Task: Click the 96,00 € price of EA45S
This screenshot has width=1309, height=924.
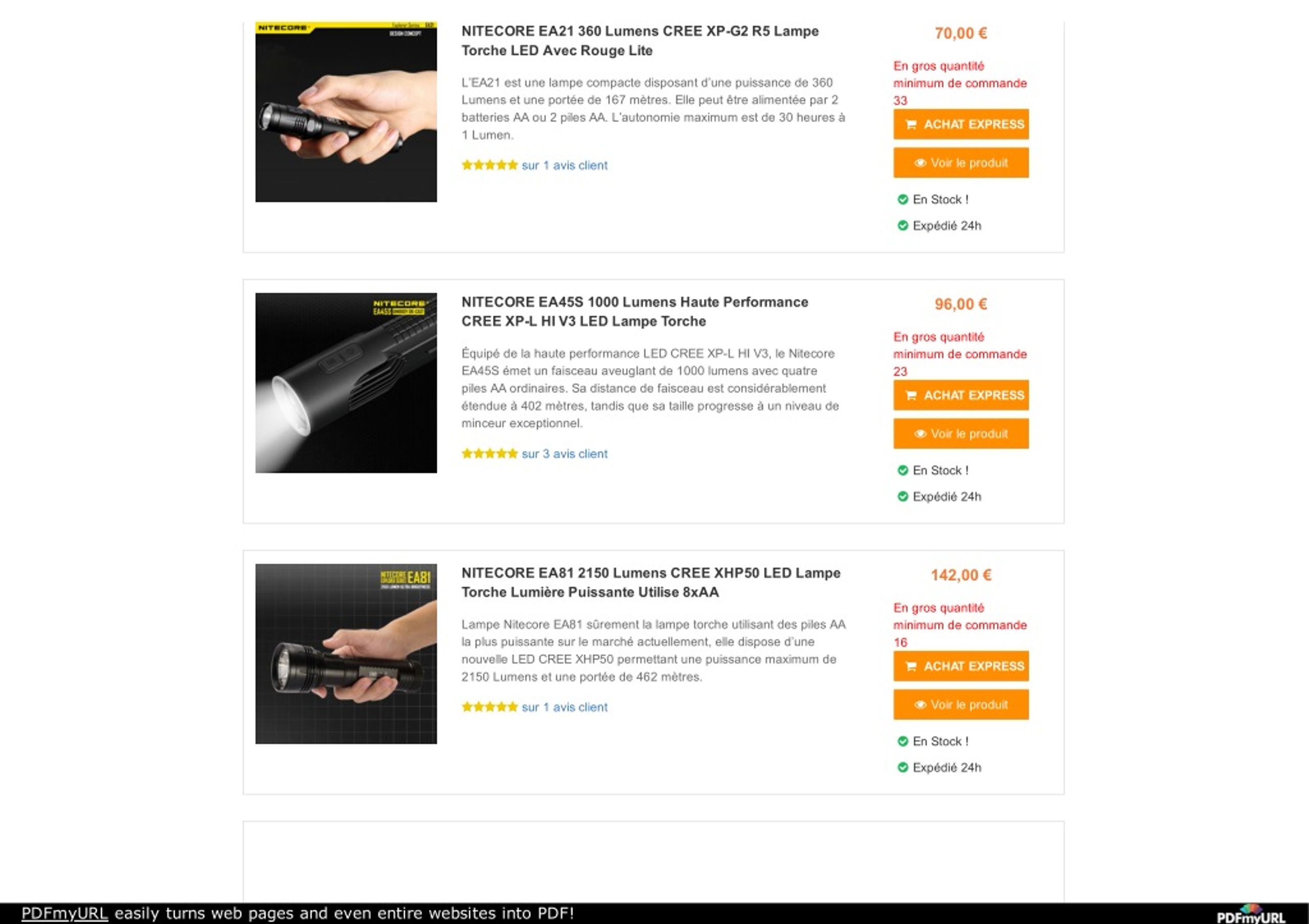Action: pos(961,304)
